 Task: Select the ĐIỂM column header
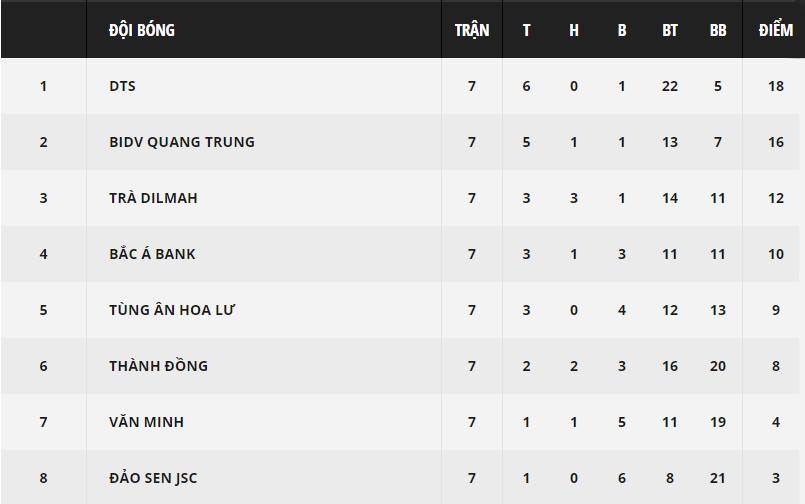pyautogui.click(x=776, y=29)
